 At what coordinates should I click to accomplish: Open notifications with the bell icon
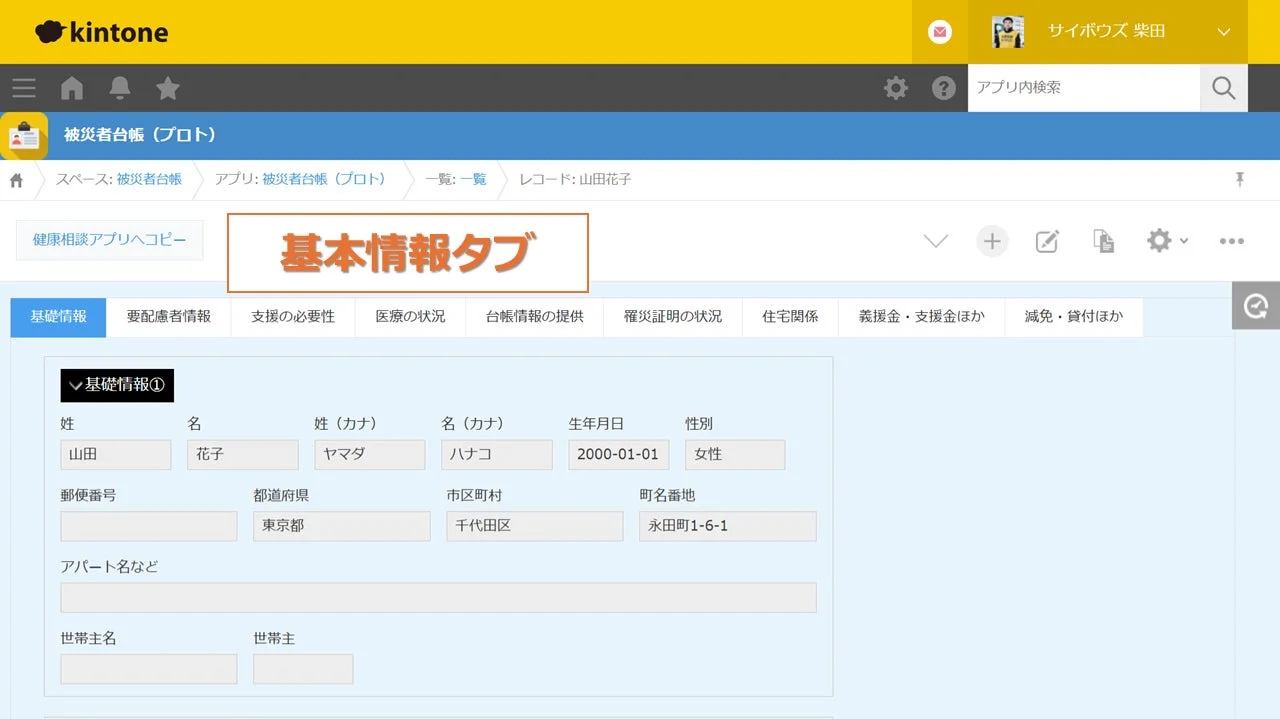[x=120, y=88]
